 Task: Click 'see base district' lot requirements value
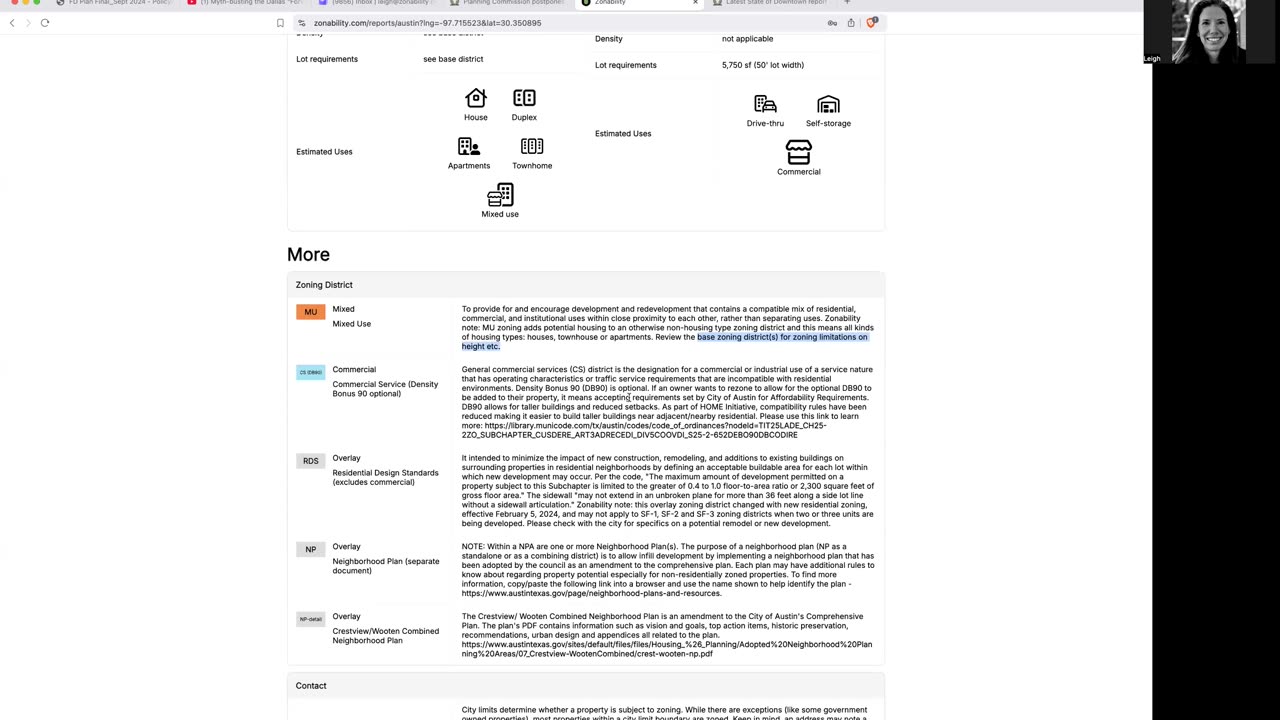(453, 59)
